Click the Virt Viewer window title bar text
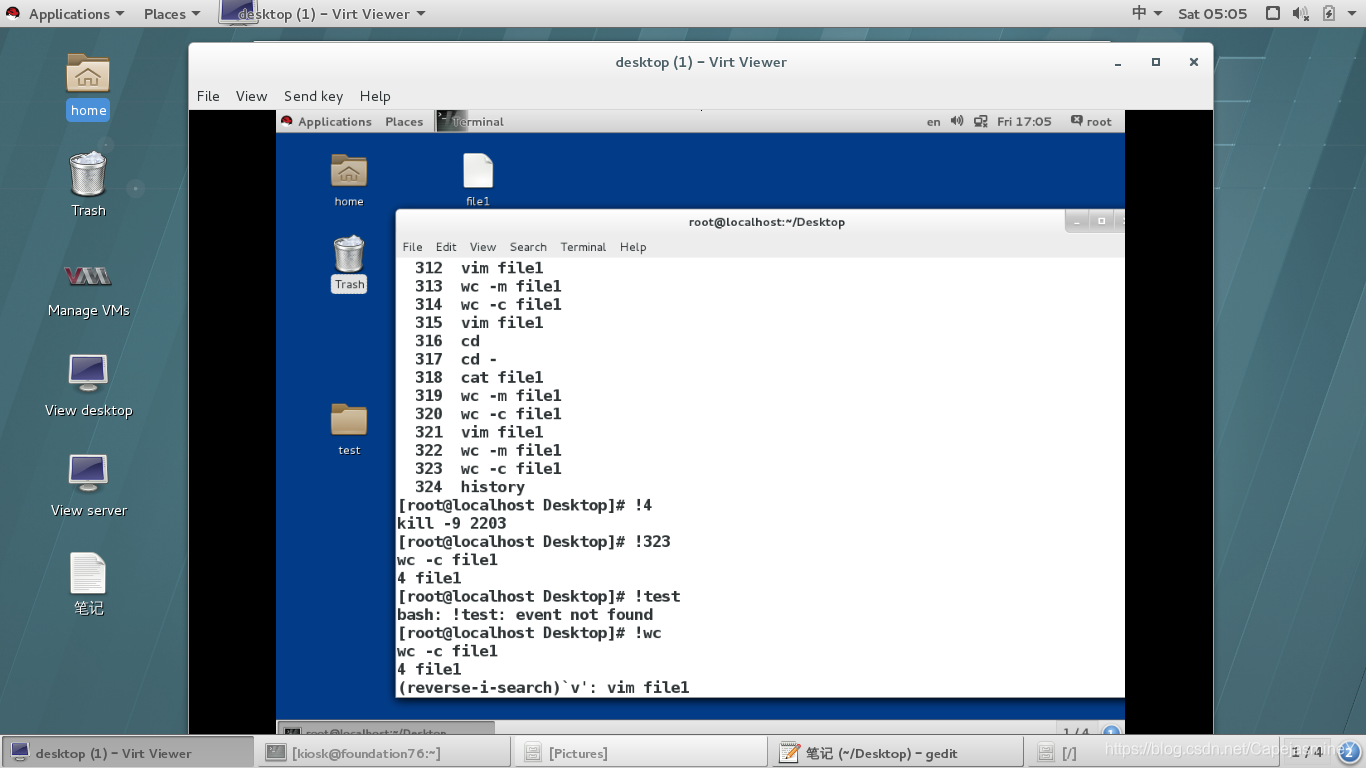This screenshot has height=768, width=1366. (x=701, y=62)
